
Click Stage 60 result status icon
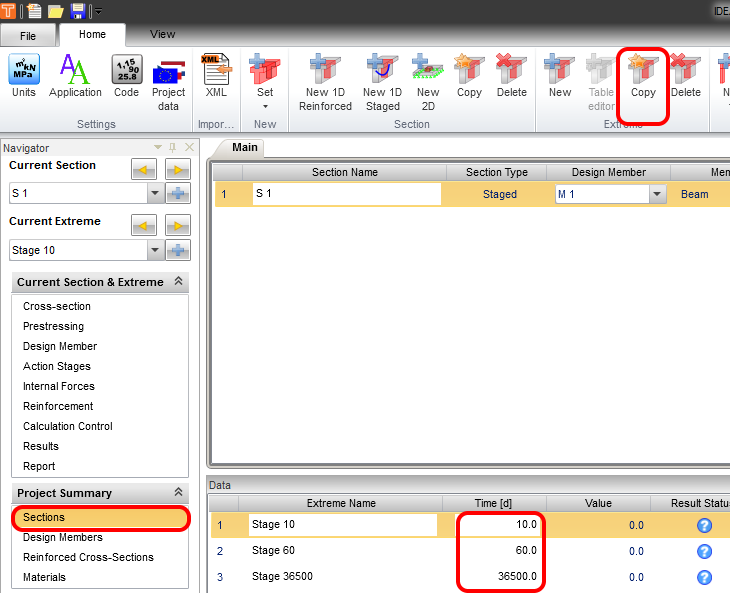click(x=704, y=551)
